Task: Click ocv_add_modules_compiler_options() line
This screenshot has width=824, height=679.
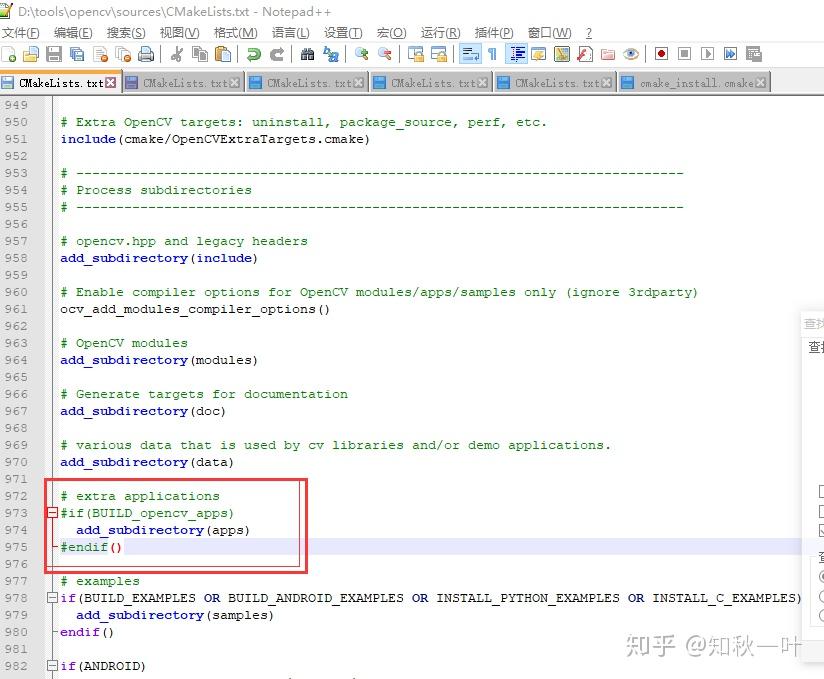Action: coord(195,309)
